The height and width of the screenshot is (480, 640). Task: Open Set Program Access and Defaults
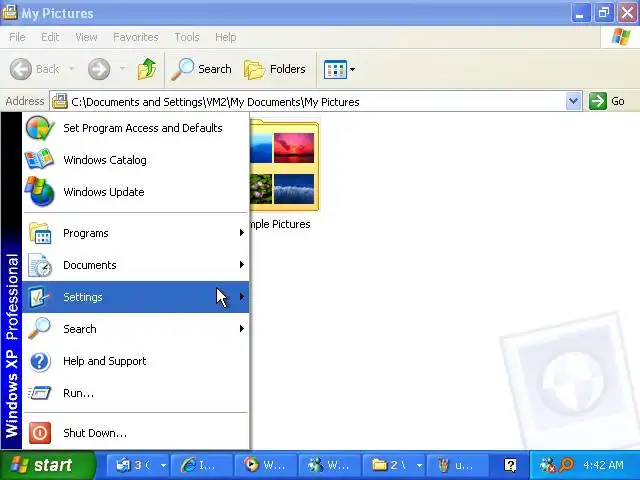[x=136, y=128]
